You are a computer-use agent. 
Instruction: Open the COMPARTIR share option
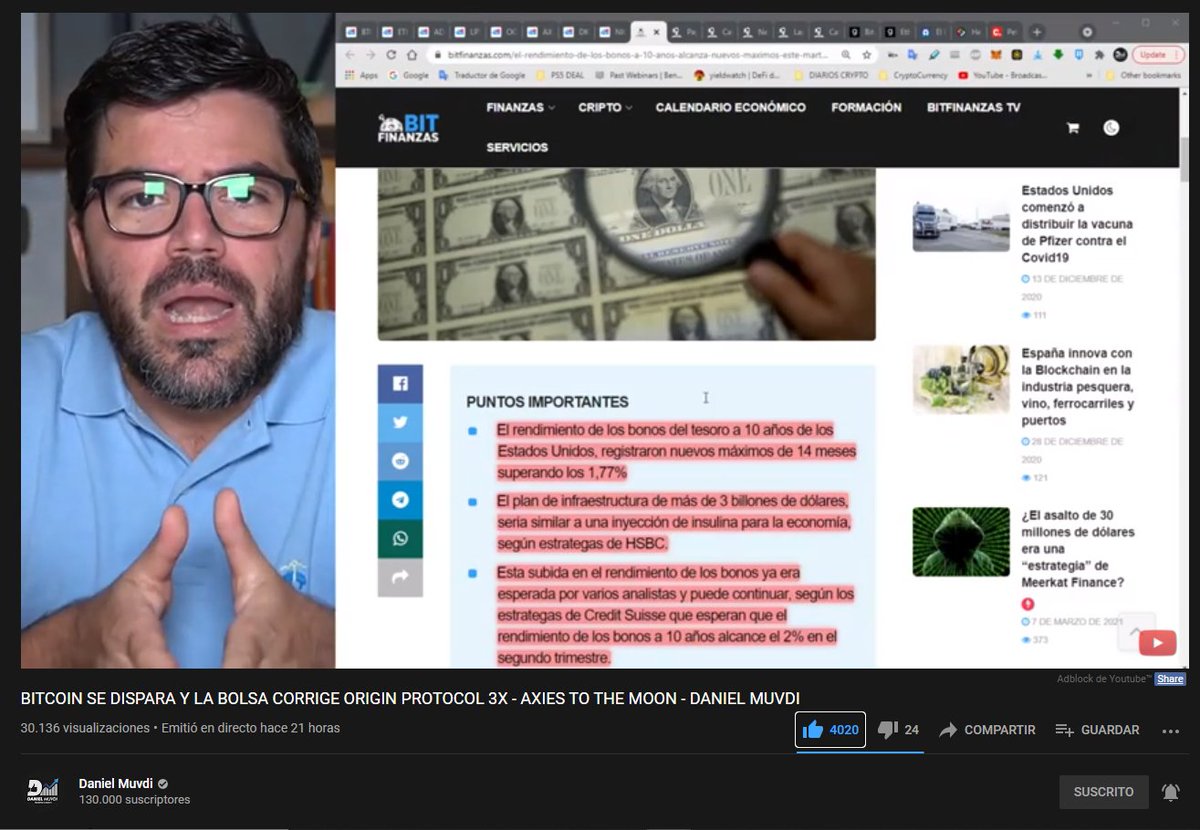pyautogui.click(x=986, y=730)
